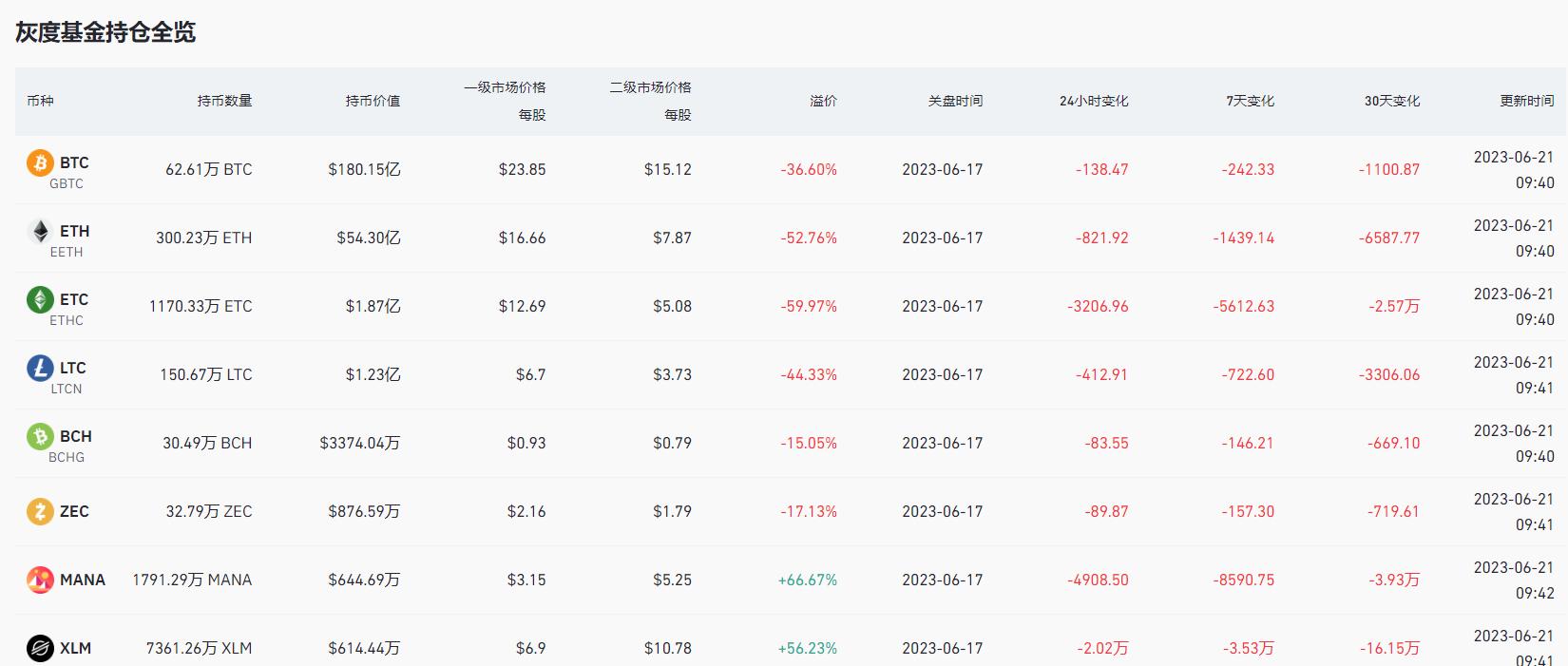Click the -16.15万 30-day change

(x=1389, y=648)
